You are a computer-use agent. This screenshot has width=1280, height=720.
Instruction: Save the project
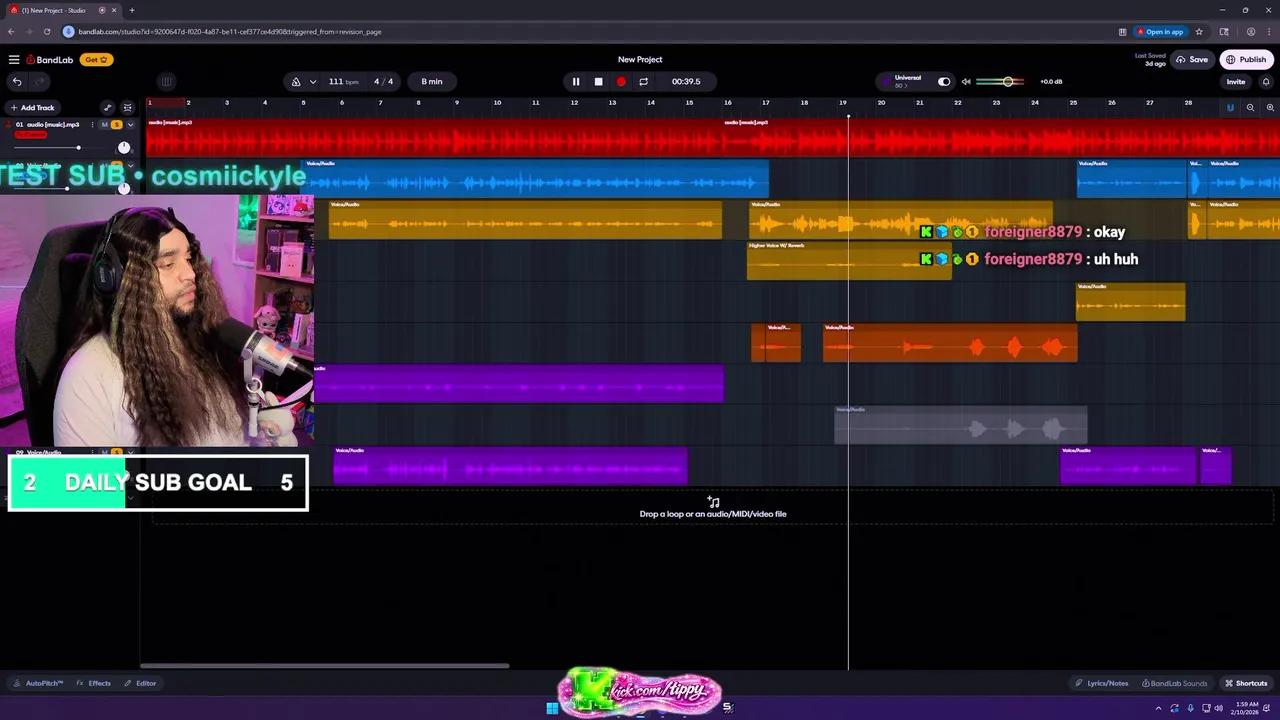click(1192, 60)
